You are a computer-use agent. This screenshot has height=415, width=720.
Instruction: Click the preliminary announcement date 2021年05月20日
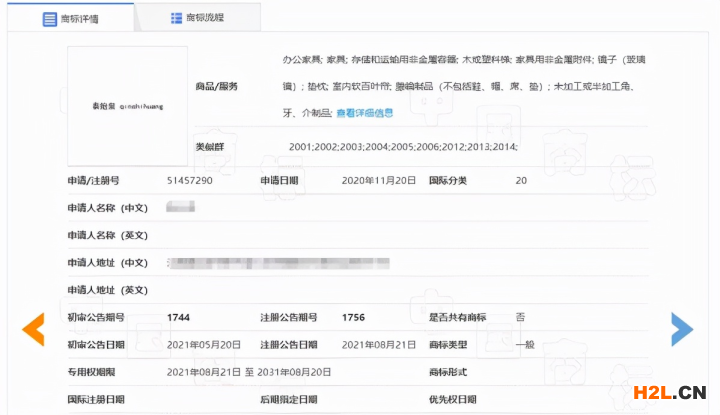(x=204, y=344)
